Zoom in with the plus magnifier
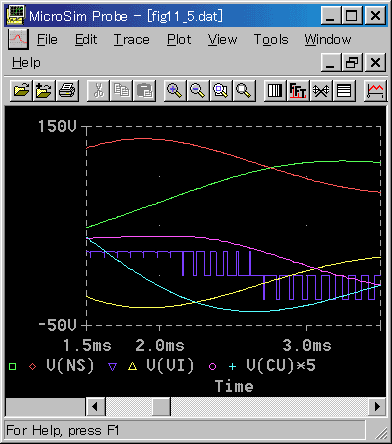The height and width of the screenshot is (444, 392). [175, 90]
